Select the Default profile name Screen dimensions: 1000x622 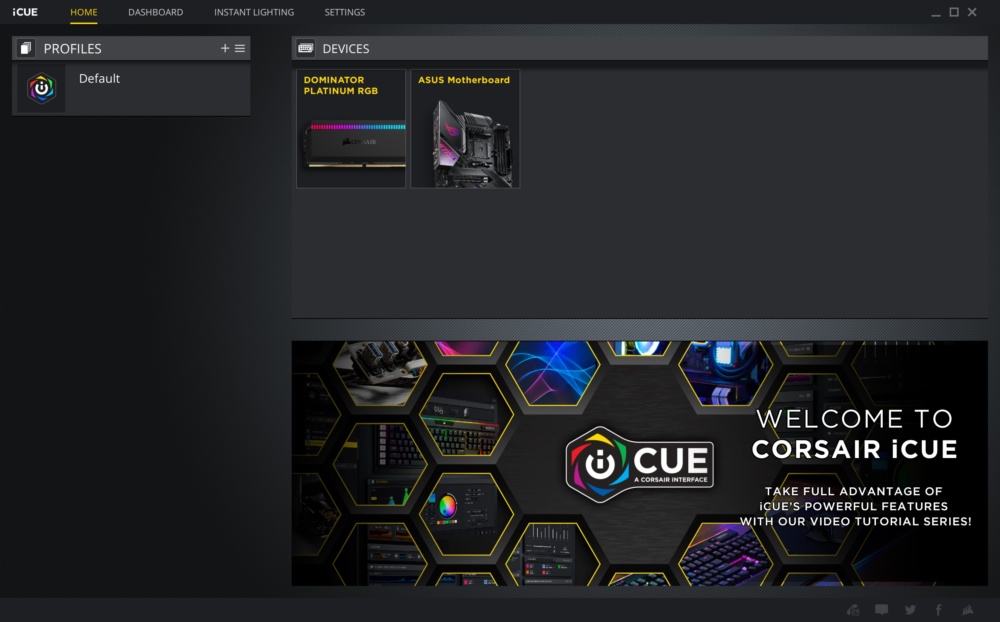coord(99,78)
